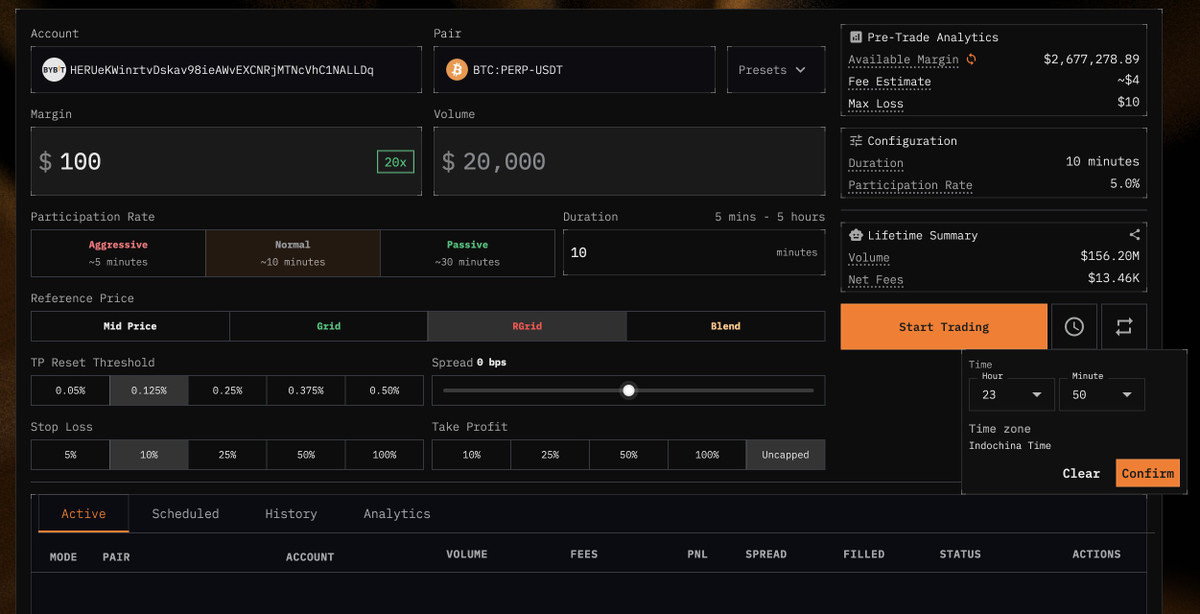Set Stop Loss to 5%
This screenshot has height=614, width=1200.
[70, 454]
